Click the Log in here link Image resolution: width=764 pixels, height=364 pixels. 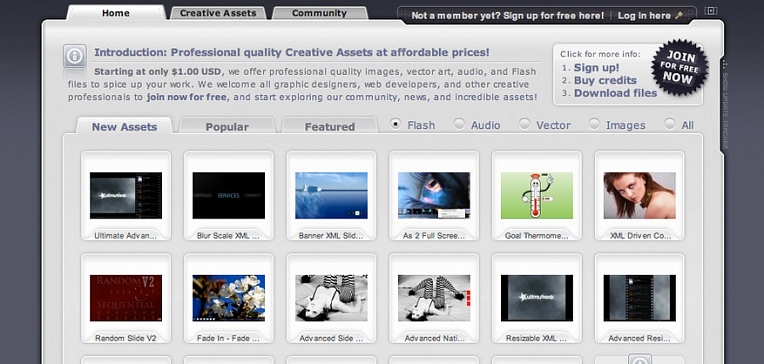point(644,16)
